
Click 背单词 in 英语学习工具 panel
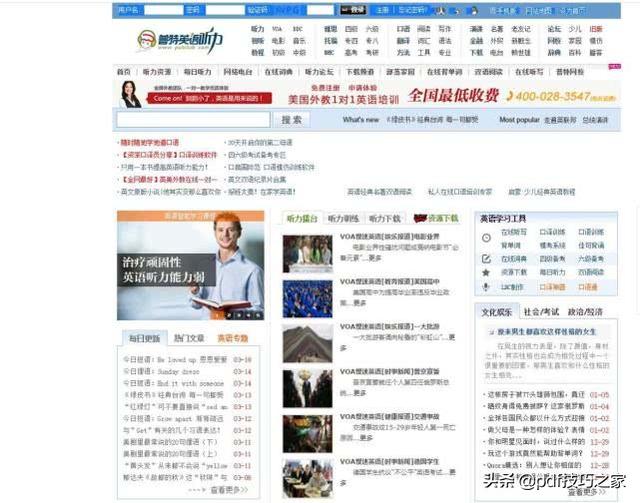(511, 245)
